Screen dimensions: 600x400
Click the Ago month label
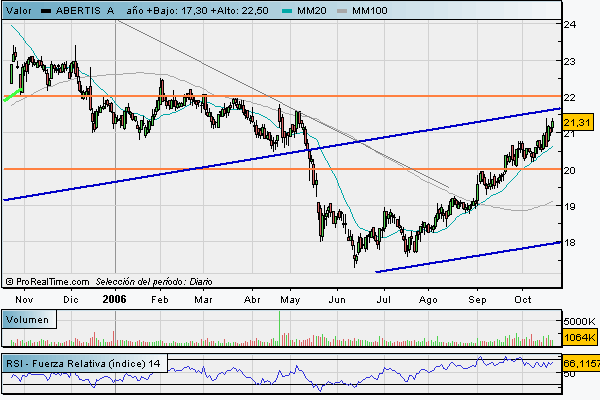point(428,300)
